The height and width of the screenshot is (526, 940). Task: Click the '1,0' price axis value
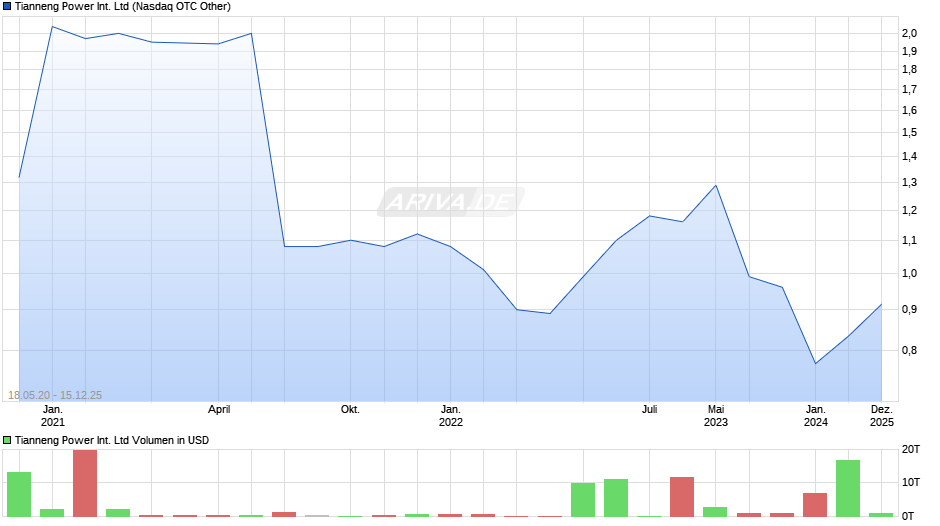click(x=909, y=273)
